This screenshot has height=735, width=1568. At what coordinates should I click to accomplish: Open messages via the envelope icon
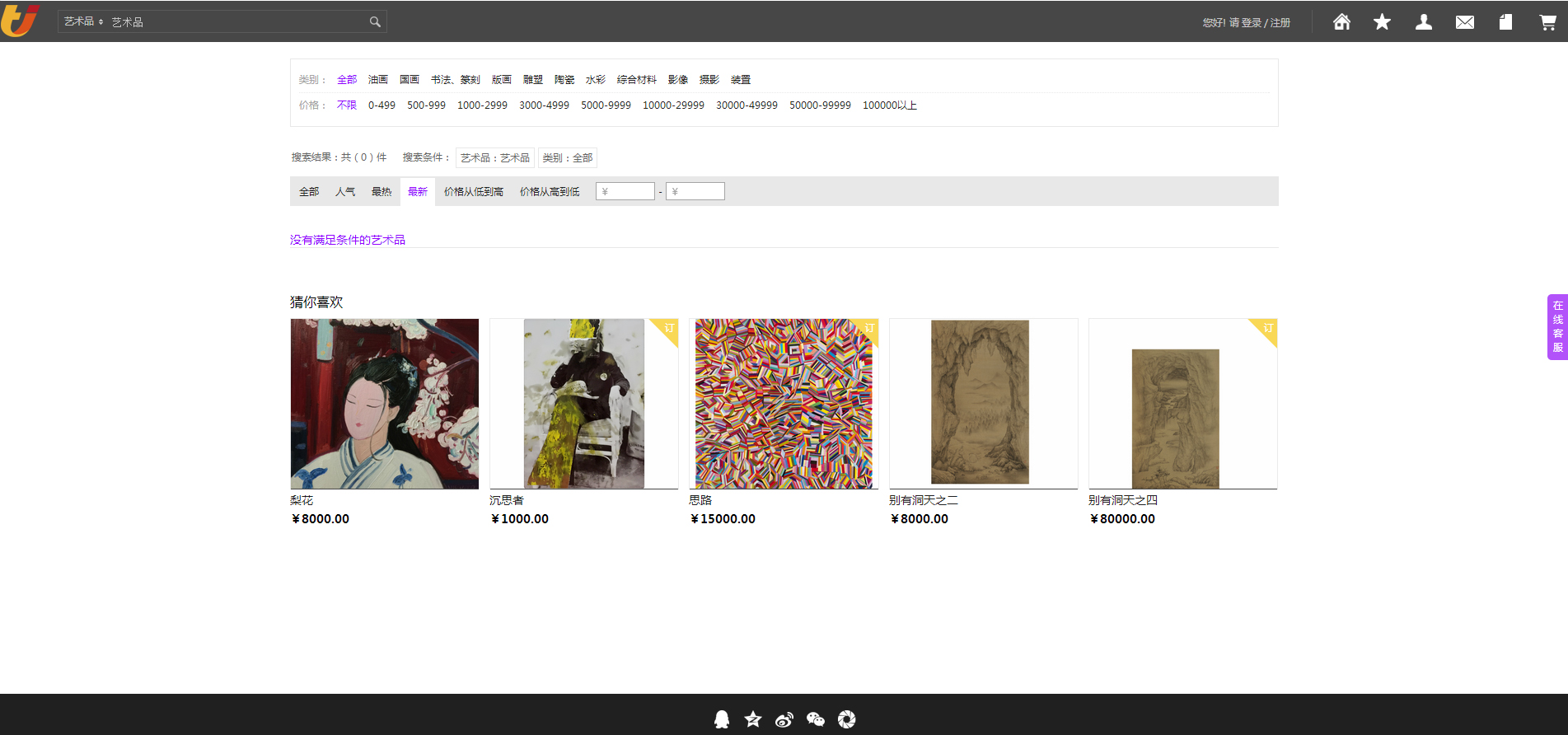click(x=1465, y=22)
